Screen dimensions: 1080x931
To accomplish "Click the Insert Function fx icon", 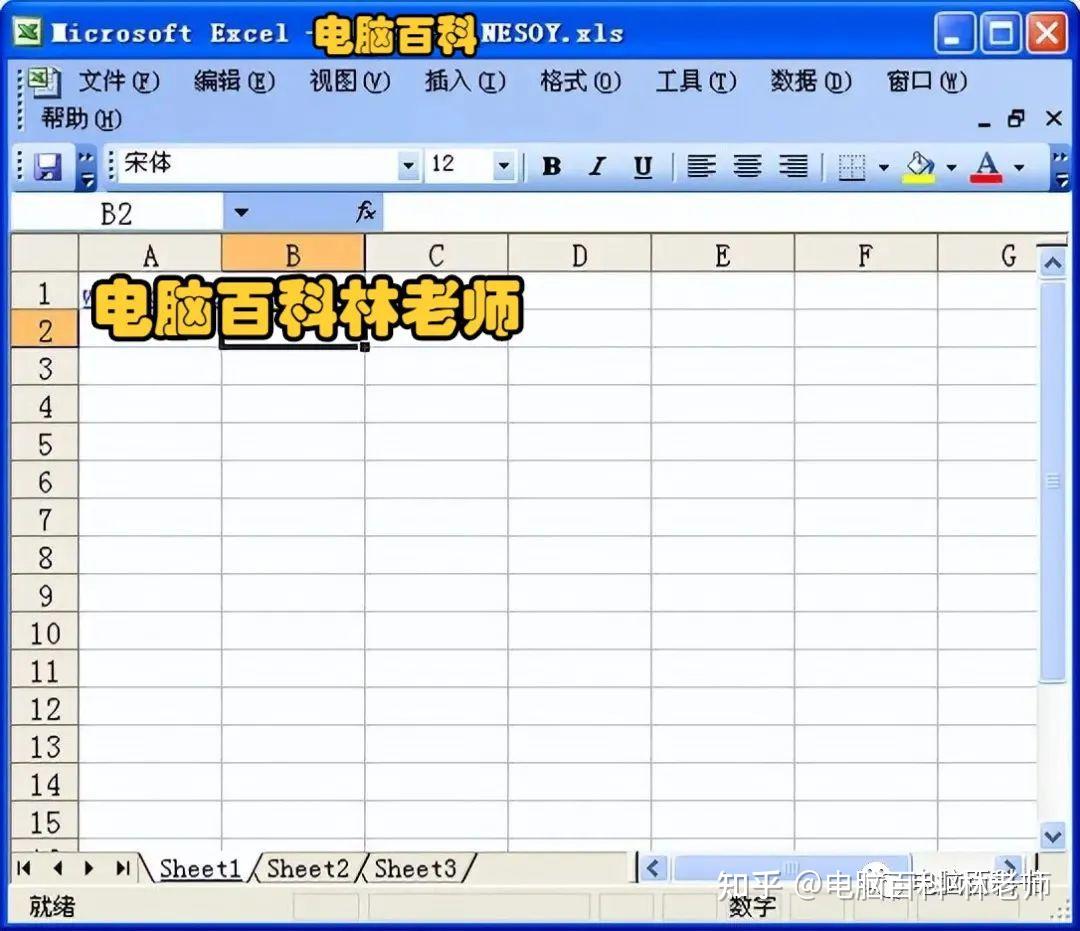I will [366, 212].
